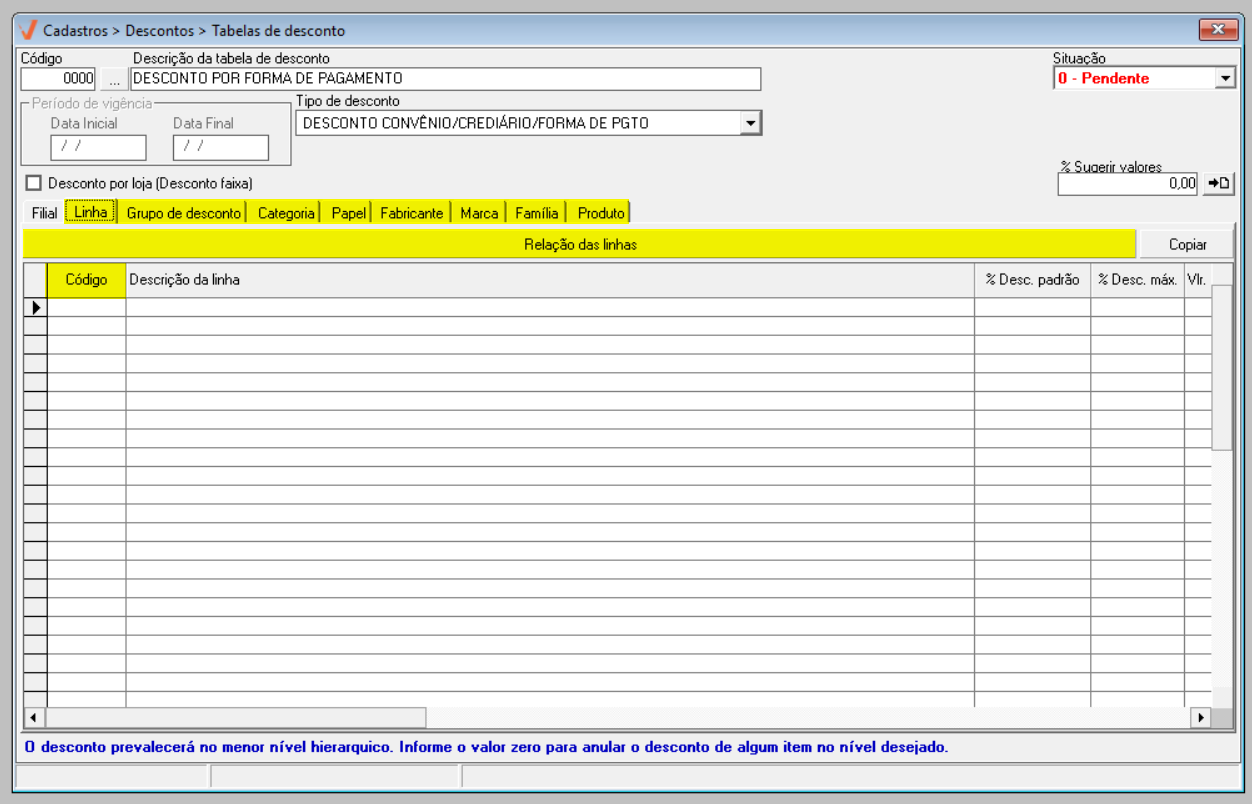The height and width of the screenshot is (804, 1252).
Task: Switch to the Produto tab
Action: pos(600,213)
